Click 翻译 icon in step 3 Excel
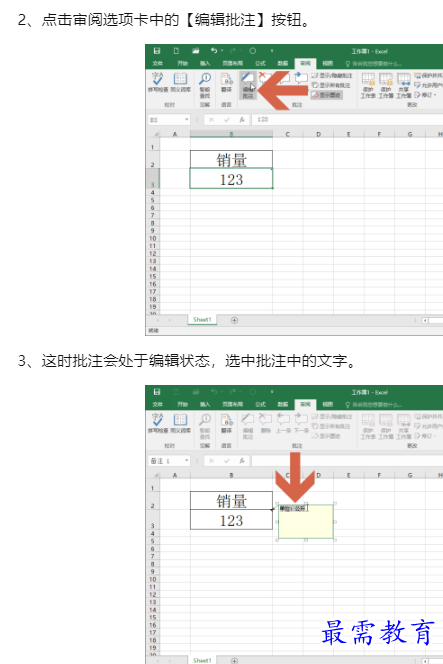 [227, 422]
